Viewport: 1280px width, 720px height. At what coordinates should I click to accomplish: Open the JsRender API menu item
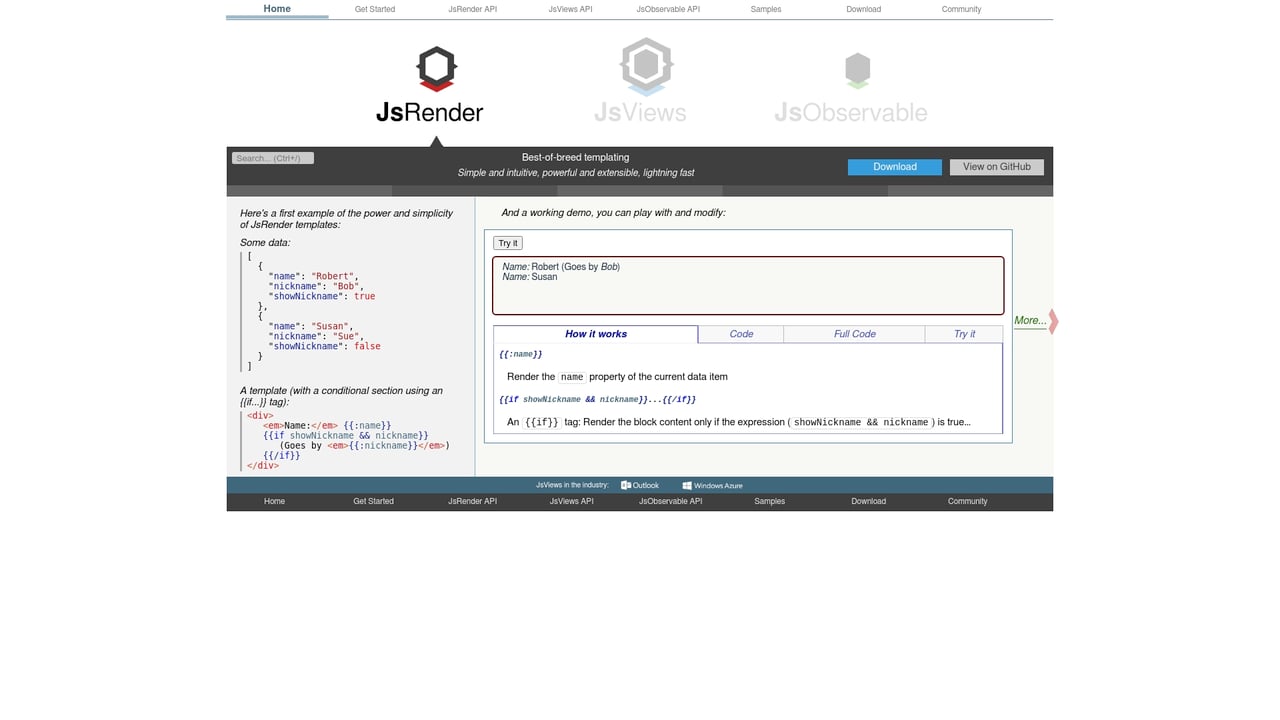(x=472, y=9)
